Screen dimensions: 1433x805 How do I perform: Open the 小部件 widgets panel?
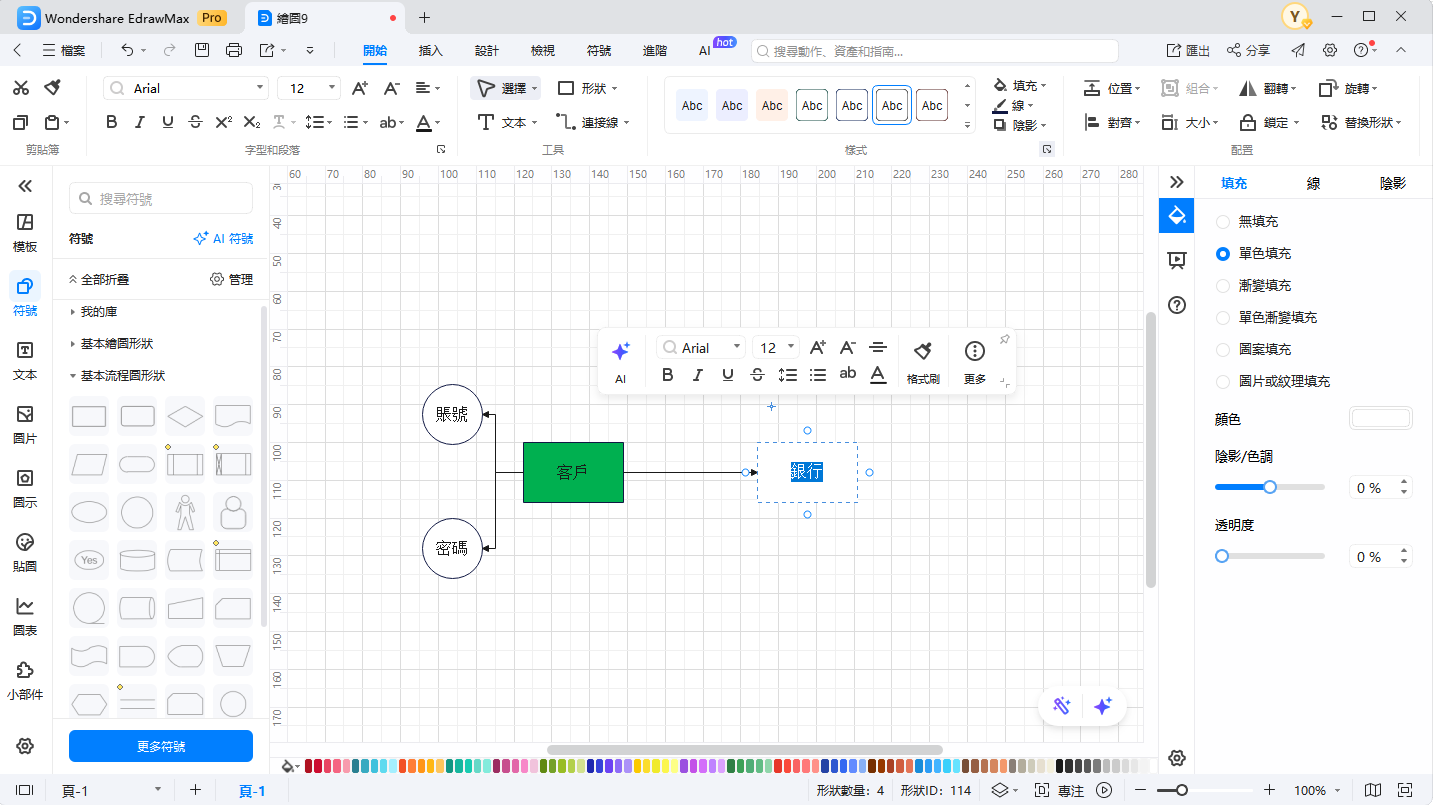25,680
